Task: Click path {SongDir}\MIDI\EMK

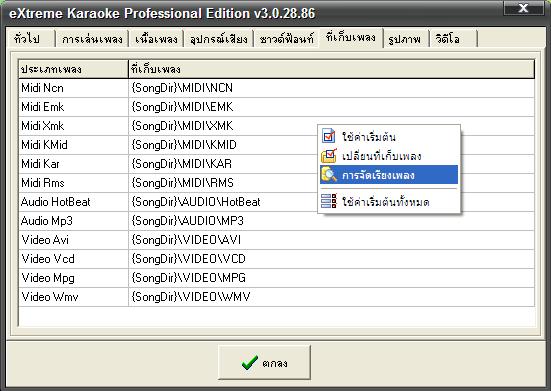Action: tap(182, 107)
